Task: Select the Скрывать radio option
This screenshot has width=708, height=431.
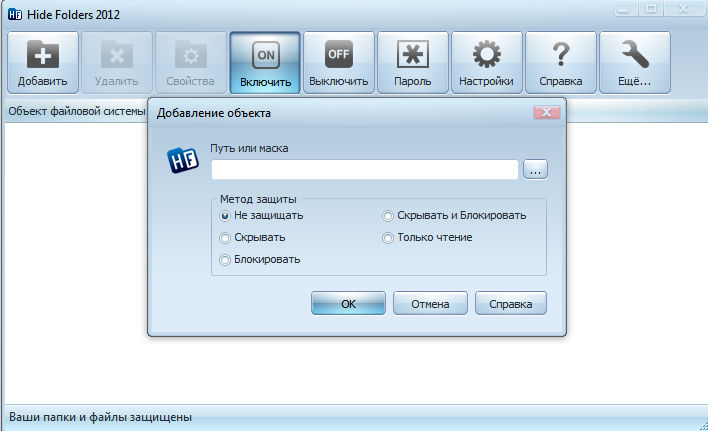Action: [225, 237]
